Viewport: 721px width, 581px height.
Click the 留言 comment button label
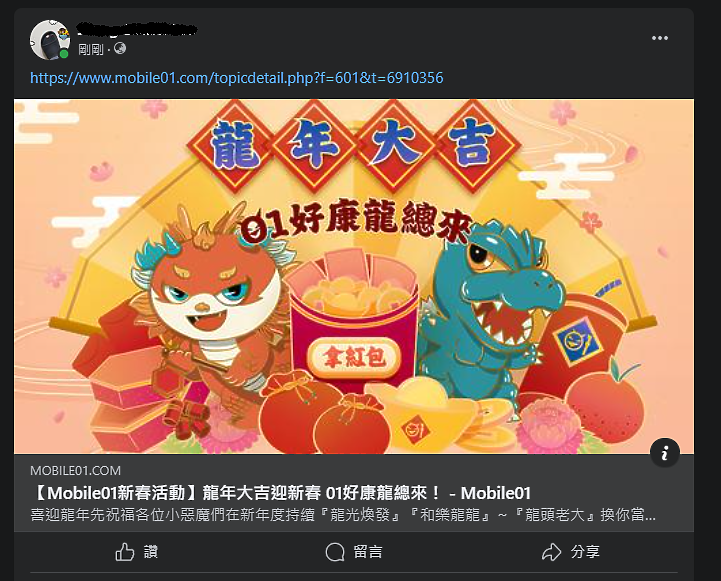(x=367, y=552)
